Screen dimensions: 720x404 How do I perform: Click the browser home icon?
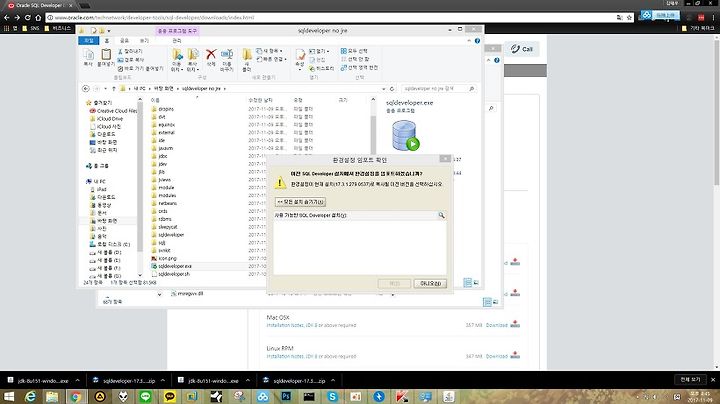click(38, 17)
